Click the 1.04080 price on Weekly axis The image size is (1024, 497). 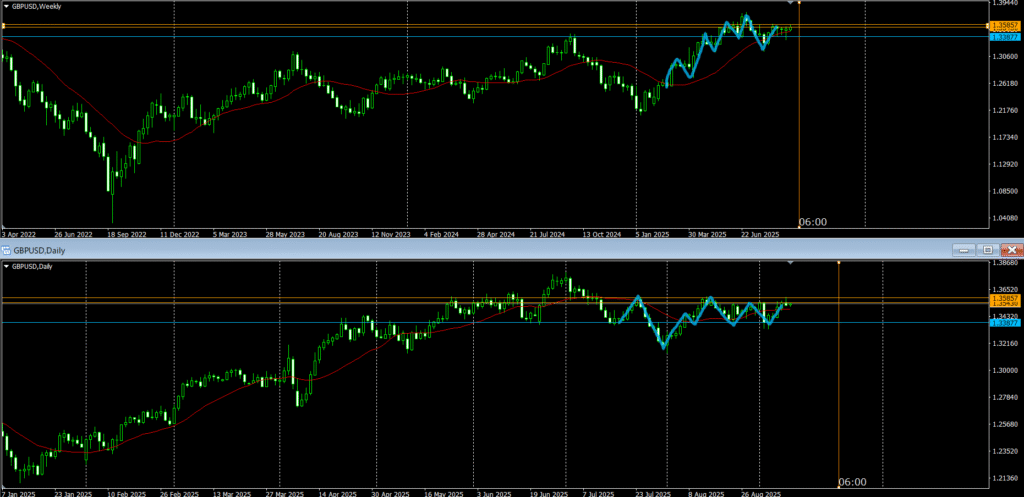pos(1004,218)
